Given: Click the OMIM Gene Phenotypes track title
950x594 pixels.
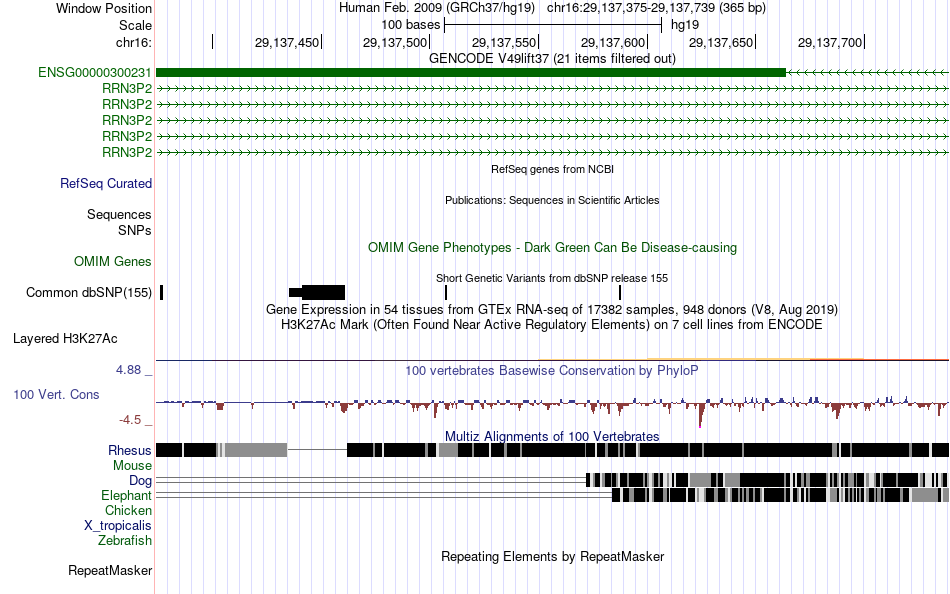Looking at the screenshot, I should (x=552, y=247).
